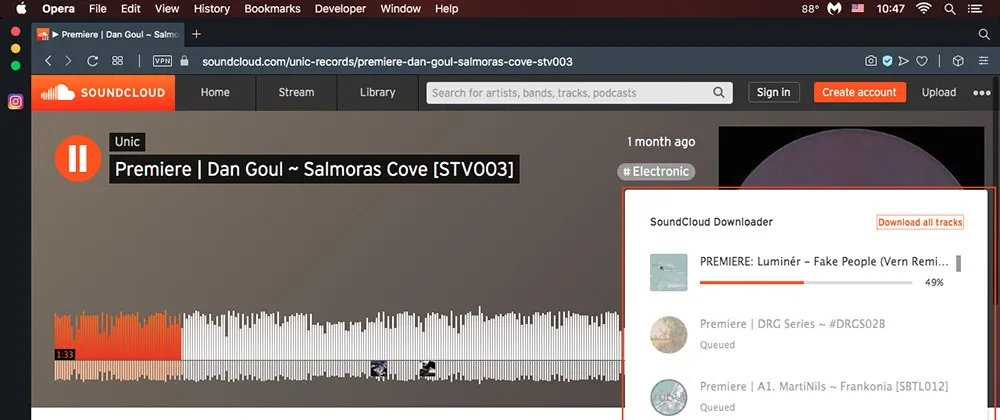Open the Developer menu

pos(341,9)
